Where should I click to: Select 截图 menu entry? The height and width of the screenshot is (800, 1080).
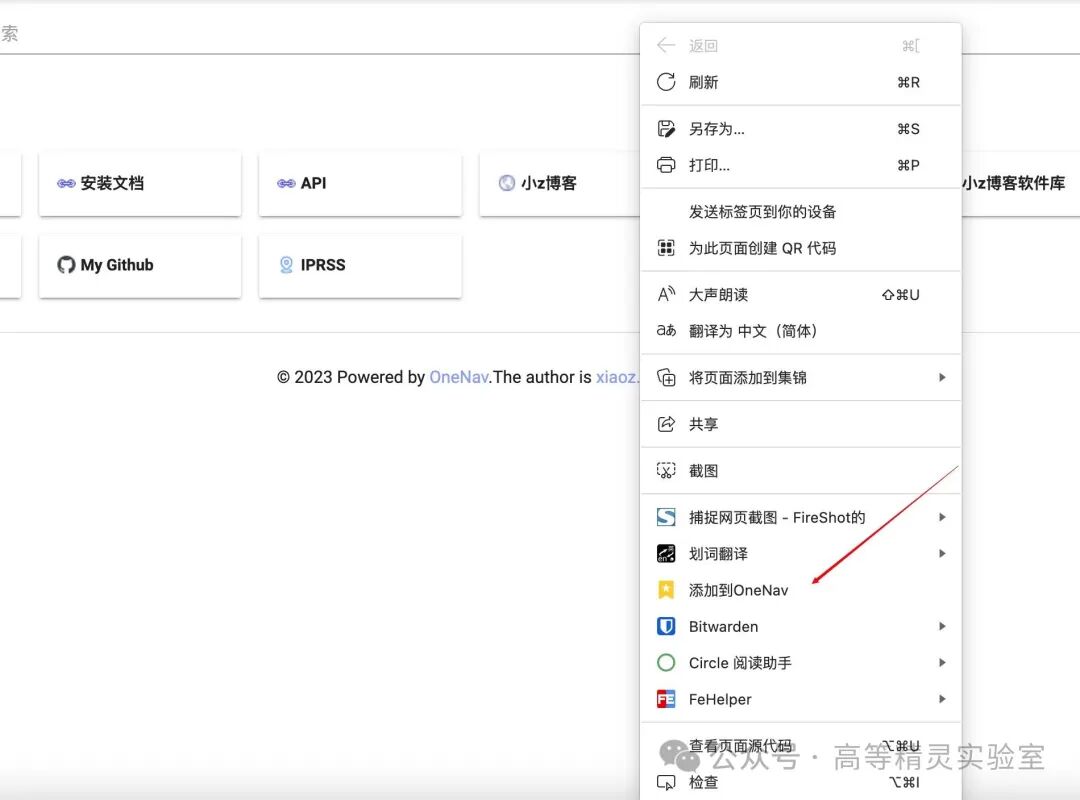click(x=800, y=471)
